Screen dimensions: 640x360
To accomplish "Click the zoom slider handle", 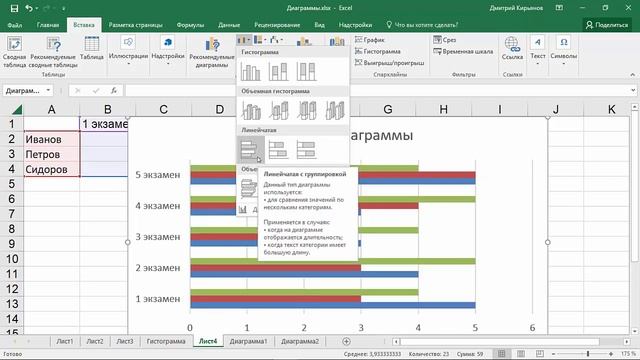I will click(x=588, y=354).
